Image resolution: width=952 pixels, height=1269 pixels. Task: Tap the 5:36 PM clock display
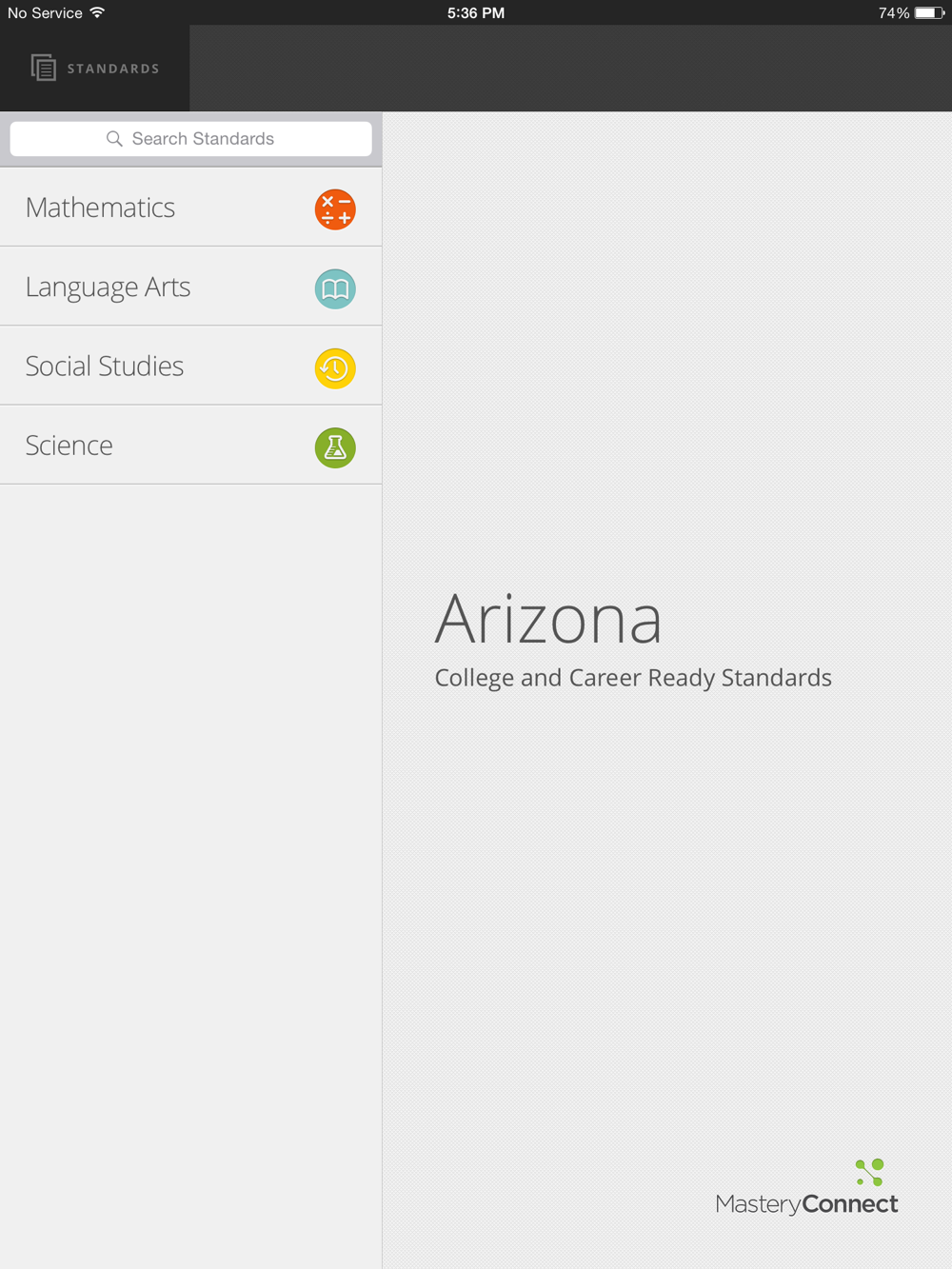pyautogui.click(x=476, y=13)
